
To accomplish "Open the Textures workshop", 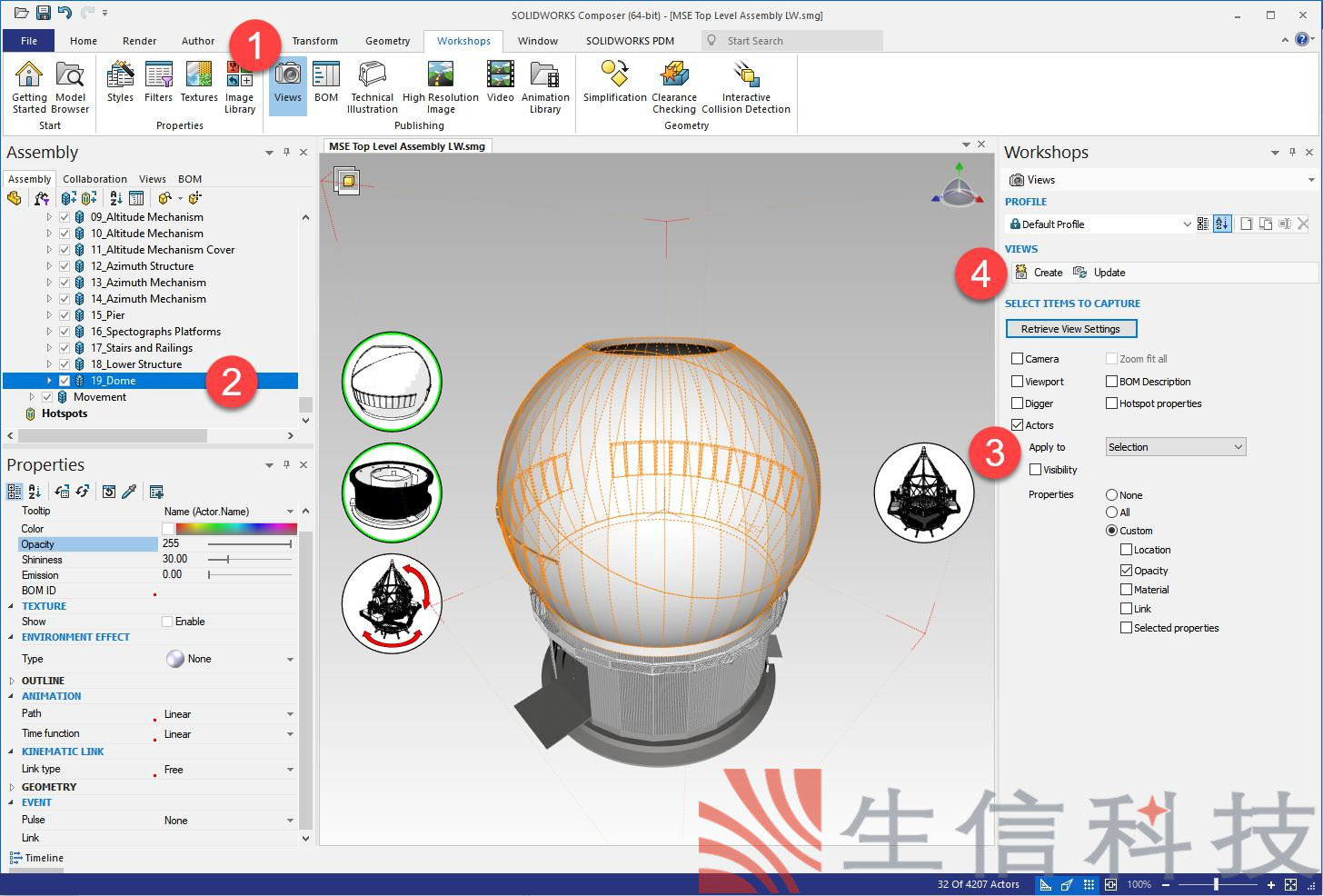I will point(199,82).
